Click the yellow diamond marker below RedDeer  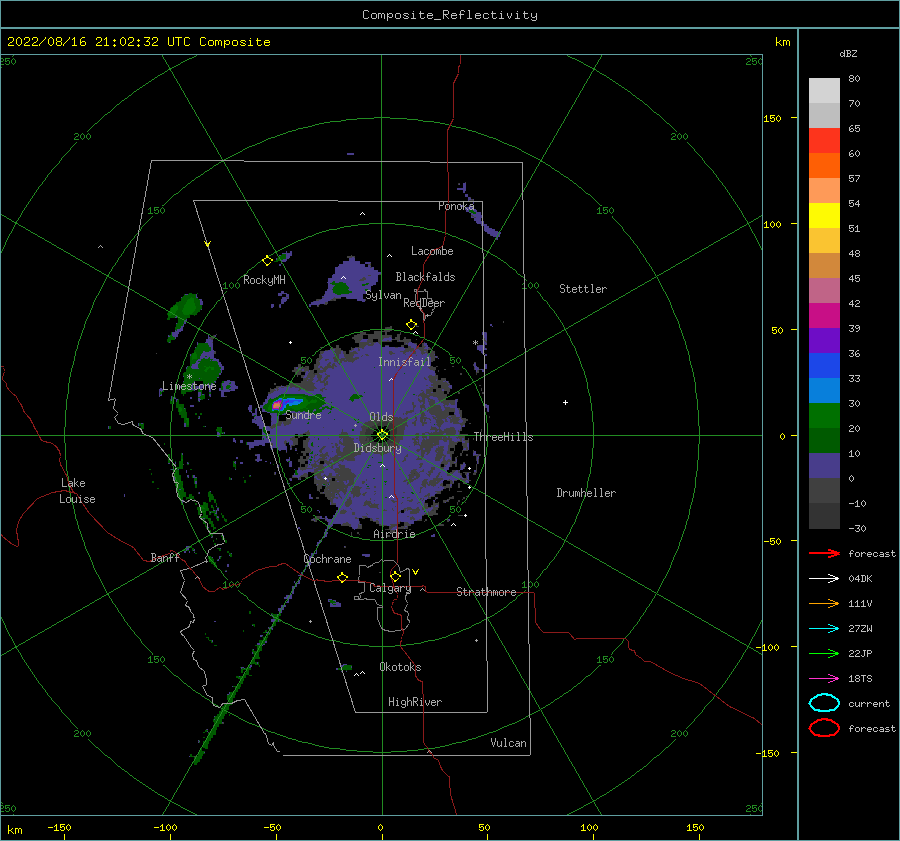(412, 325)
